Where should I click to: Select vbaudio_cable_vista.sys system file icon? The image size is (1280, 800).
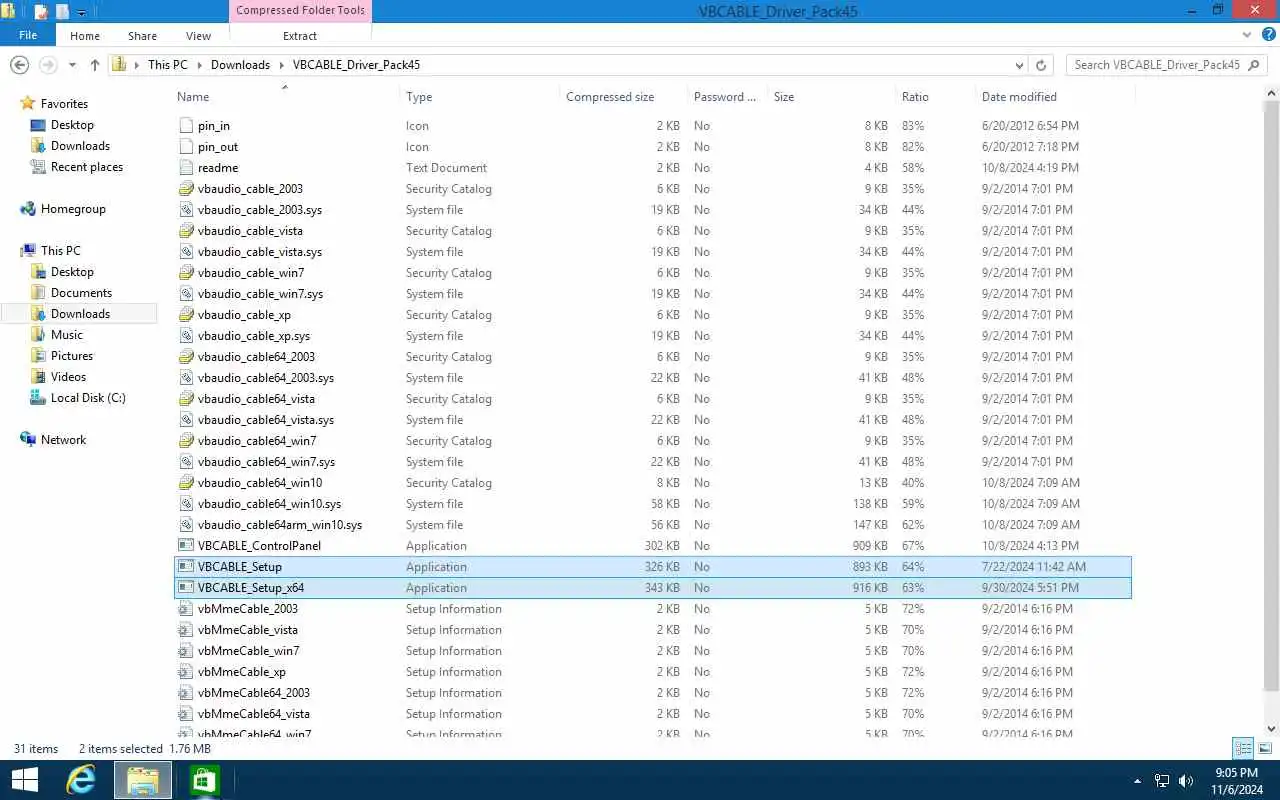[x=186, y=252]
